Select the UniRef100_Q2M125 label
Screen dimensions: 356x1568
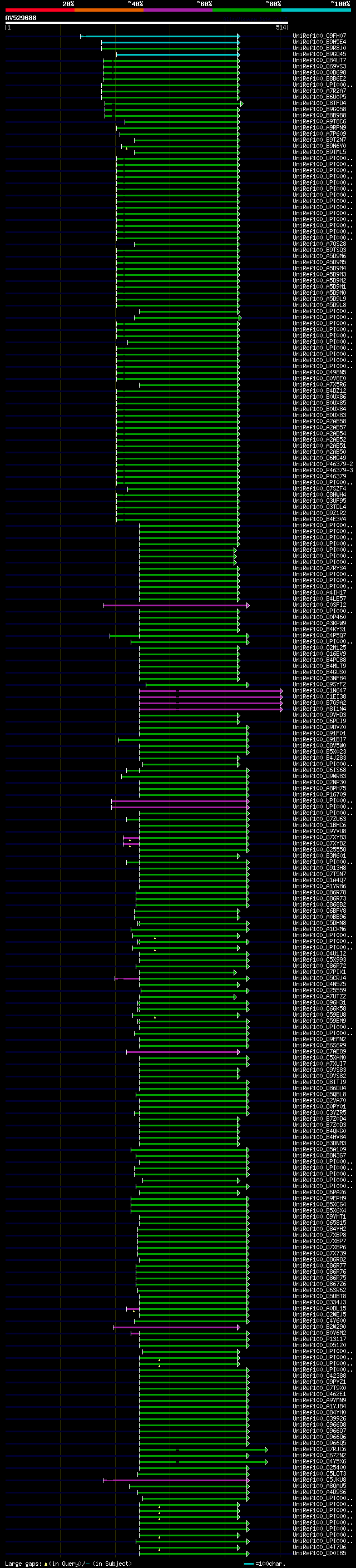pyautogui.click(x=319, y=647)
